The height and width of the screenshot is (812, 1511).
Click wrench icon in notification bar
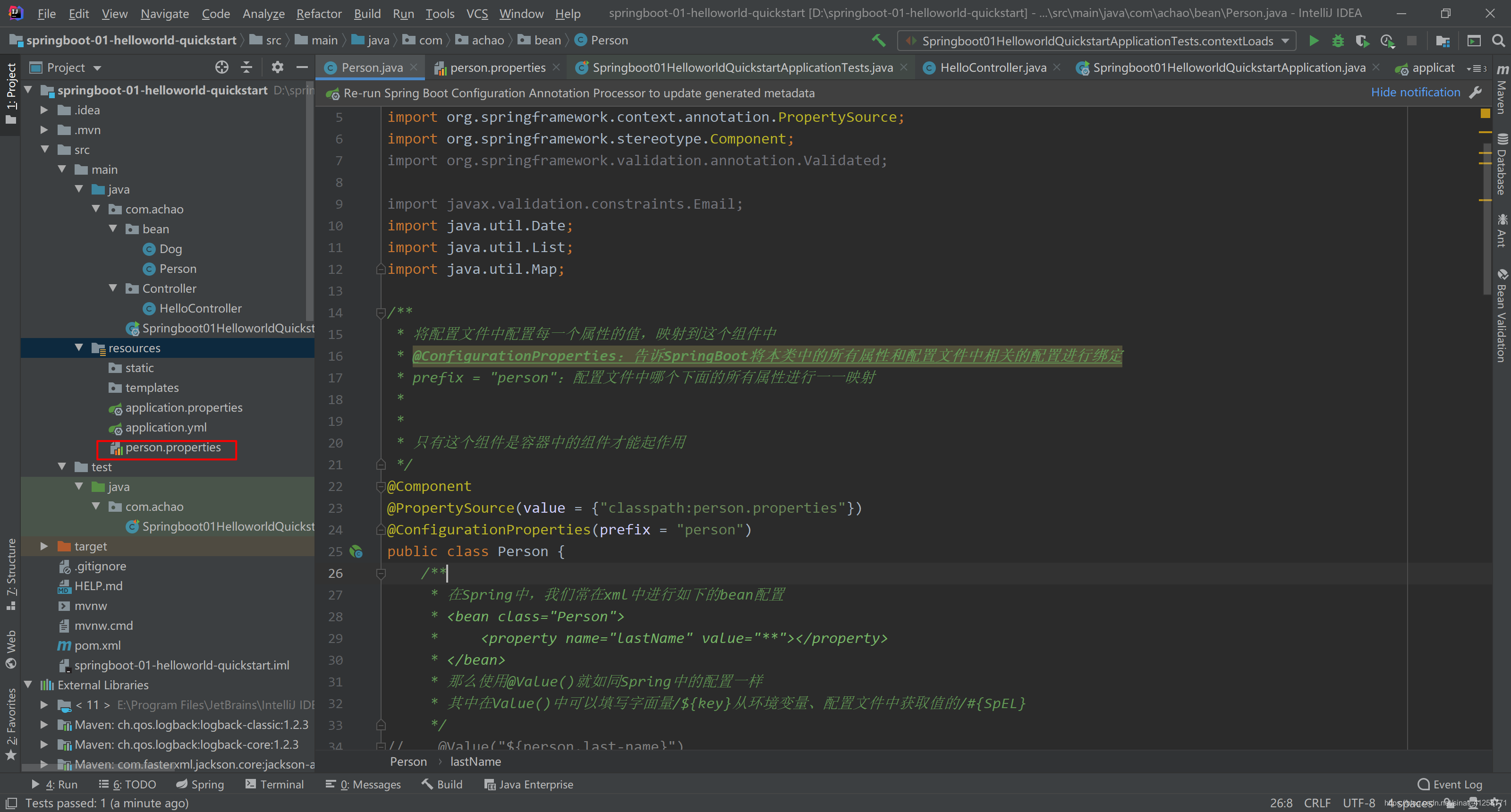click(1476, 92)
